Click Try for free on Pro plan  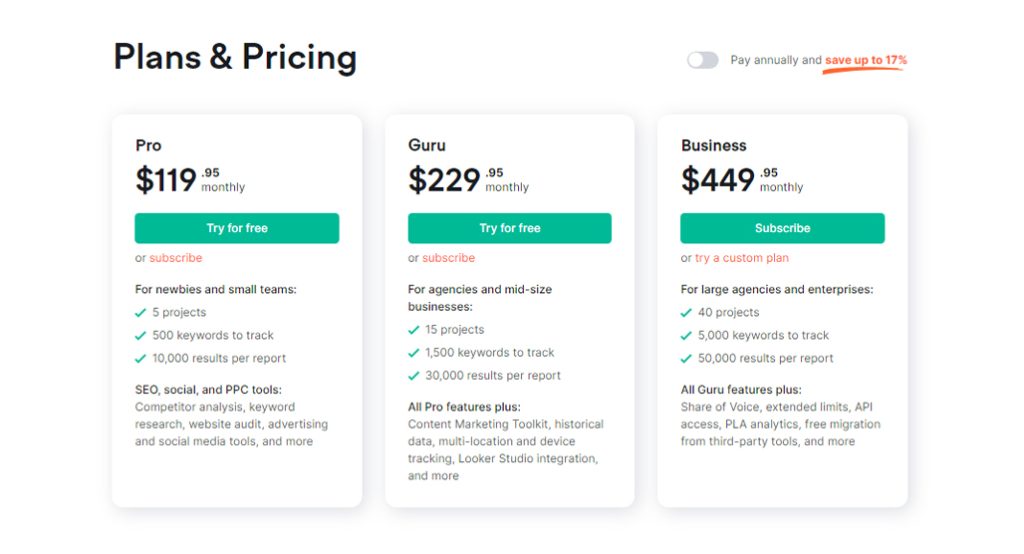click(x=237, y=228)
